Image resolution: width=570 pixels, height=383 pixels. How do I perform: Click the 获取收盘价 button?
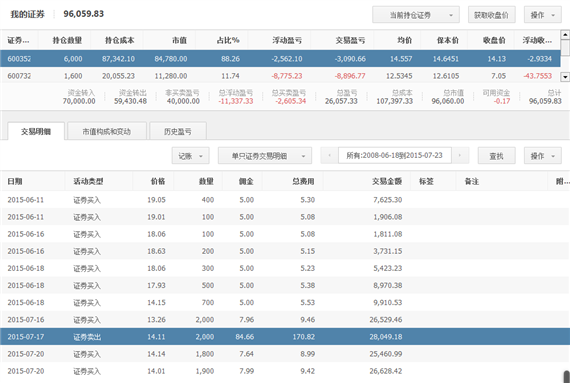[491, 15]
